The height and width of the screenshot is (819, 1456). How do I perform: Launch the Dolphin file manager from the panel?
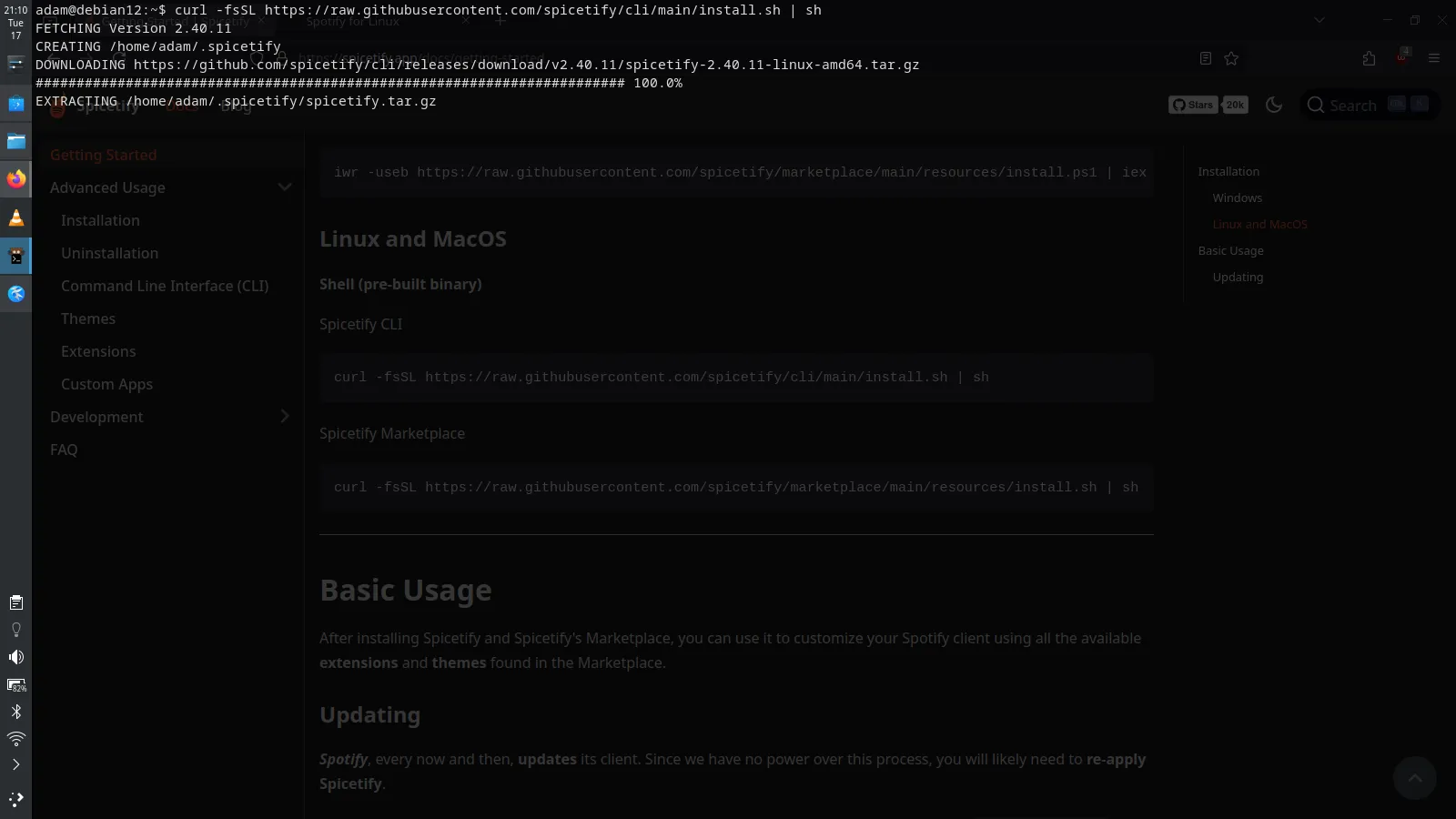(x=15, y=141)
